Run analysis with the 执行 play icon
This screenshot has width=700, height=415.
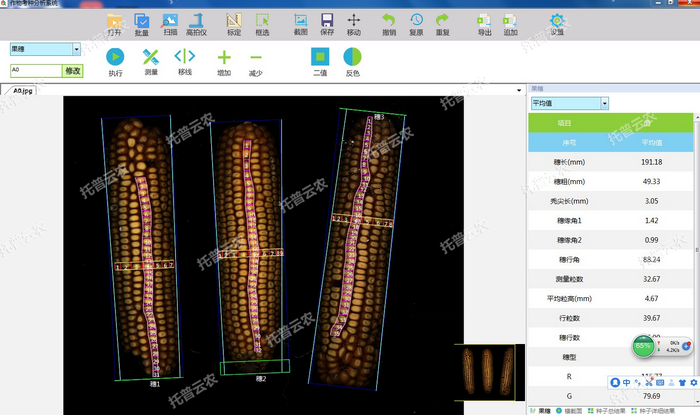click(115, 58)
